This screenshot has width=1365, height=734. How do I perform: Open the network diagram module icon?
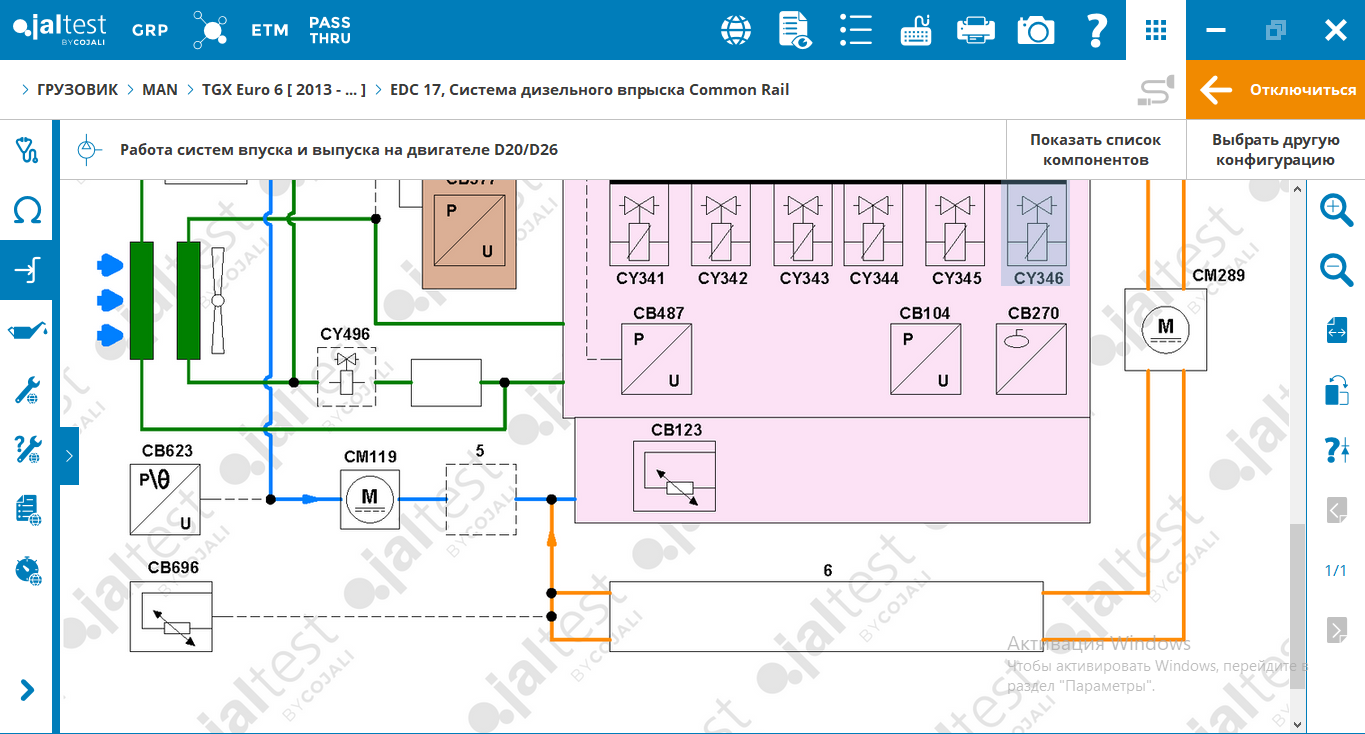point(210,30)
